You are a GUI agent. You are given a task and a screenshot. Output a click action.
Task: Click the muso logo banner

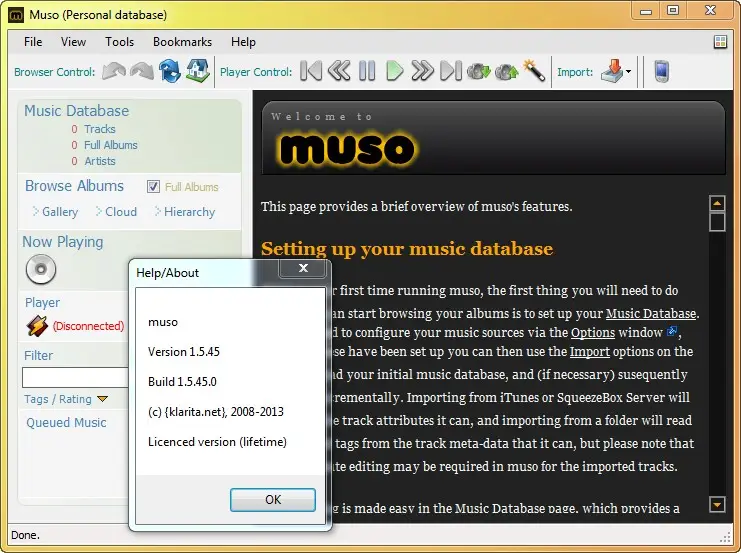[346, 148]
